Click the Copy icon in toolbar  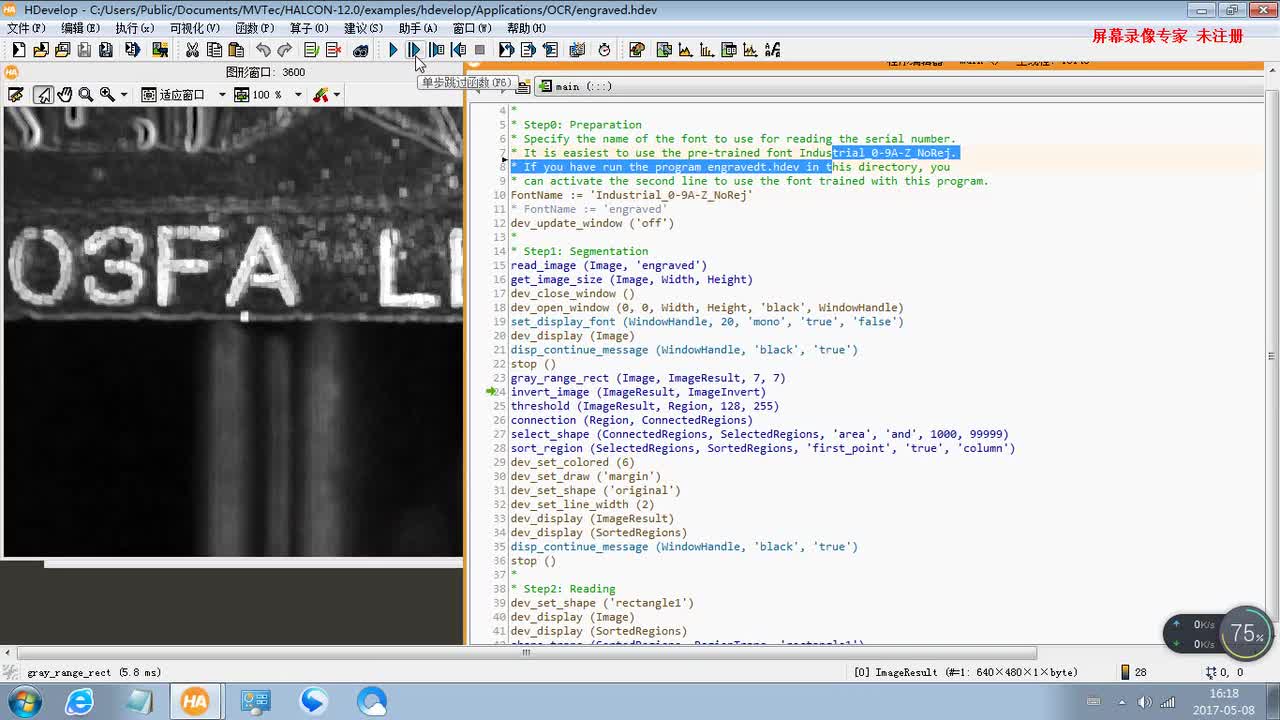[214, 50]
